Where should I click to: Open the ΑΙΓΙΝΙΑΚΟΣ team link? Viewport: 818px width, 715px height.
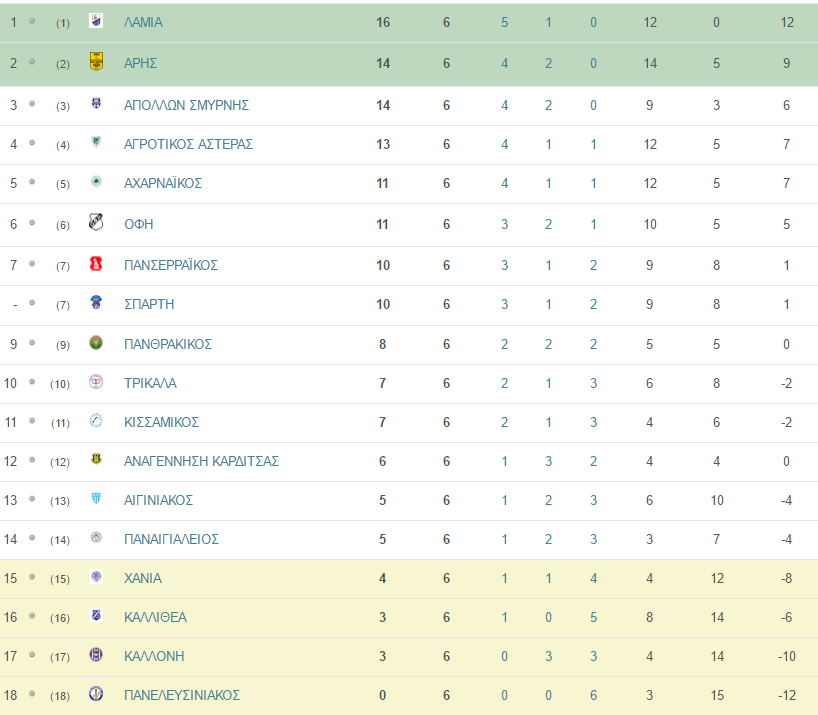click(x=158, y=500)
